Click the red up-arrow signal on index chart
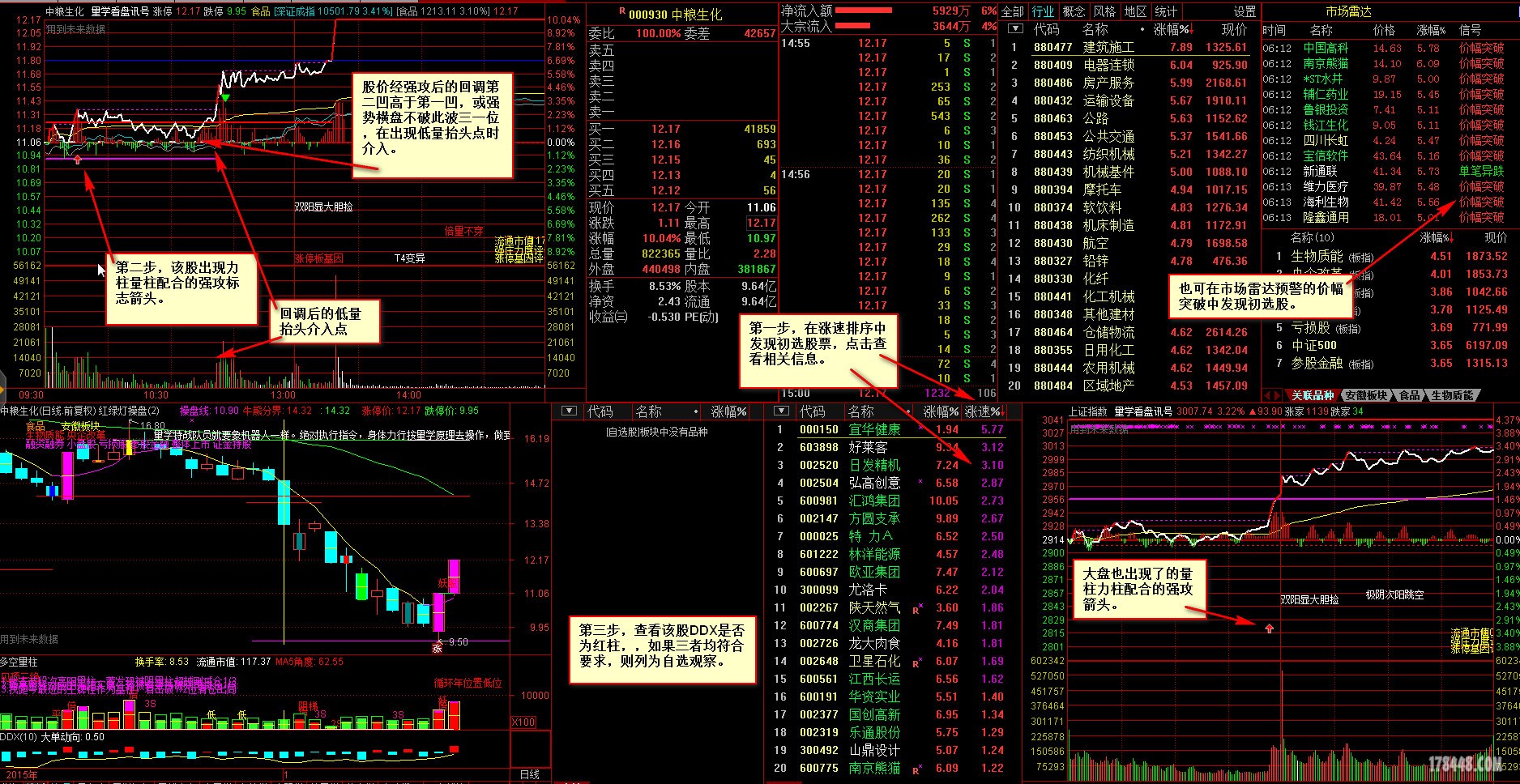Image resolution: width=1520 pixels, height=784 pixels. [x=1269, y=628]
